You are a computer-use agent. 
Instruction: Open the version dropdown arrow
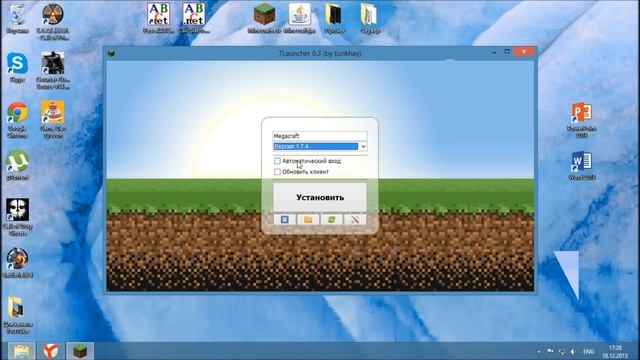(x=363, y=146)
